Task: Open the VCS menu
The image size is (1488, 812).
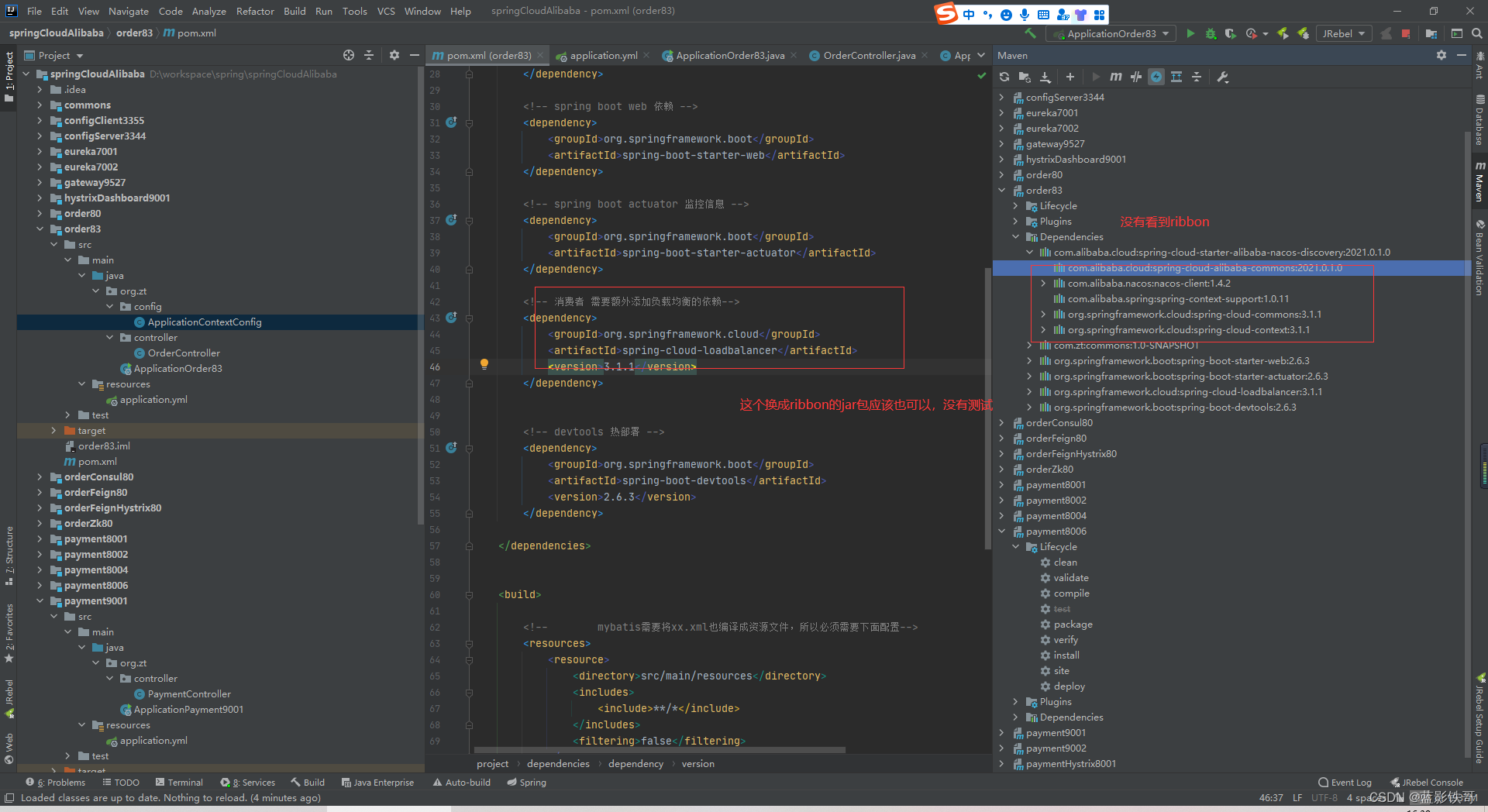Action: [386, 11]
